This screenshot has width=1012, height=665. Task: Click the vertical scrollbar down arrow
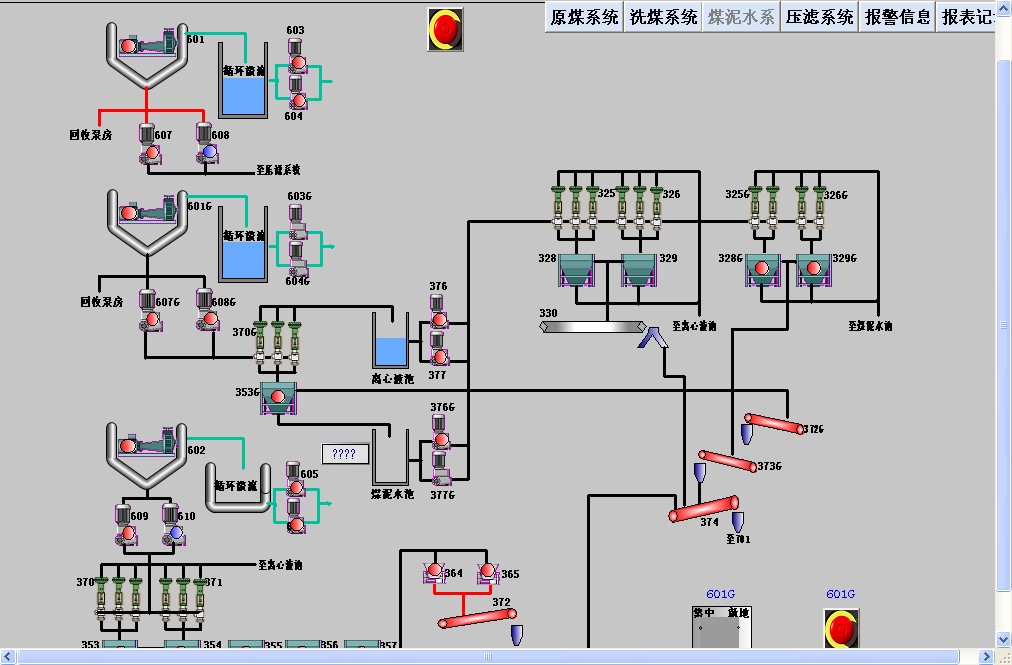[x=1003, y=639]
